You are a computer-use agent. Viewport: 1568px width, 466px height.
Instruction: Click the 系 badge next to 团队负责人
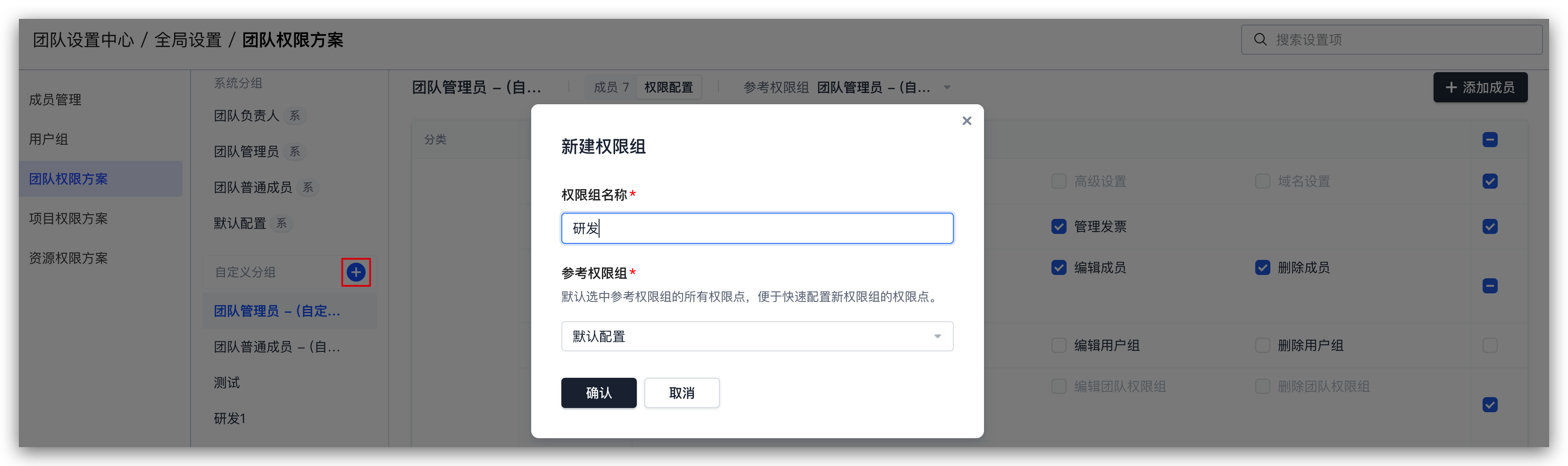tap(295, 116)
